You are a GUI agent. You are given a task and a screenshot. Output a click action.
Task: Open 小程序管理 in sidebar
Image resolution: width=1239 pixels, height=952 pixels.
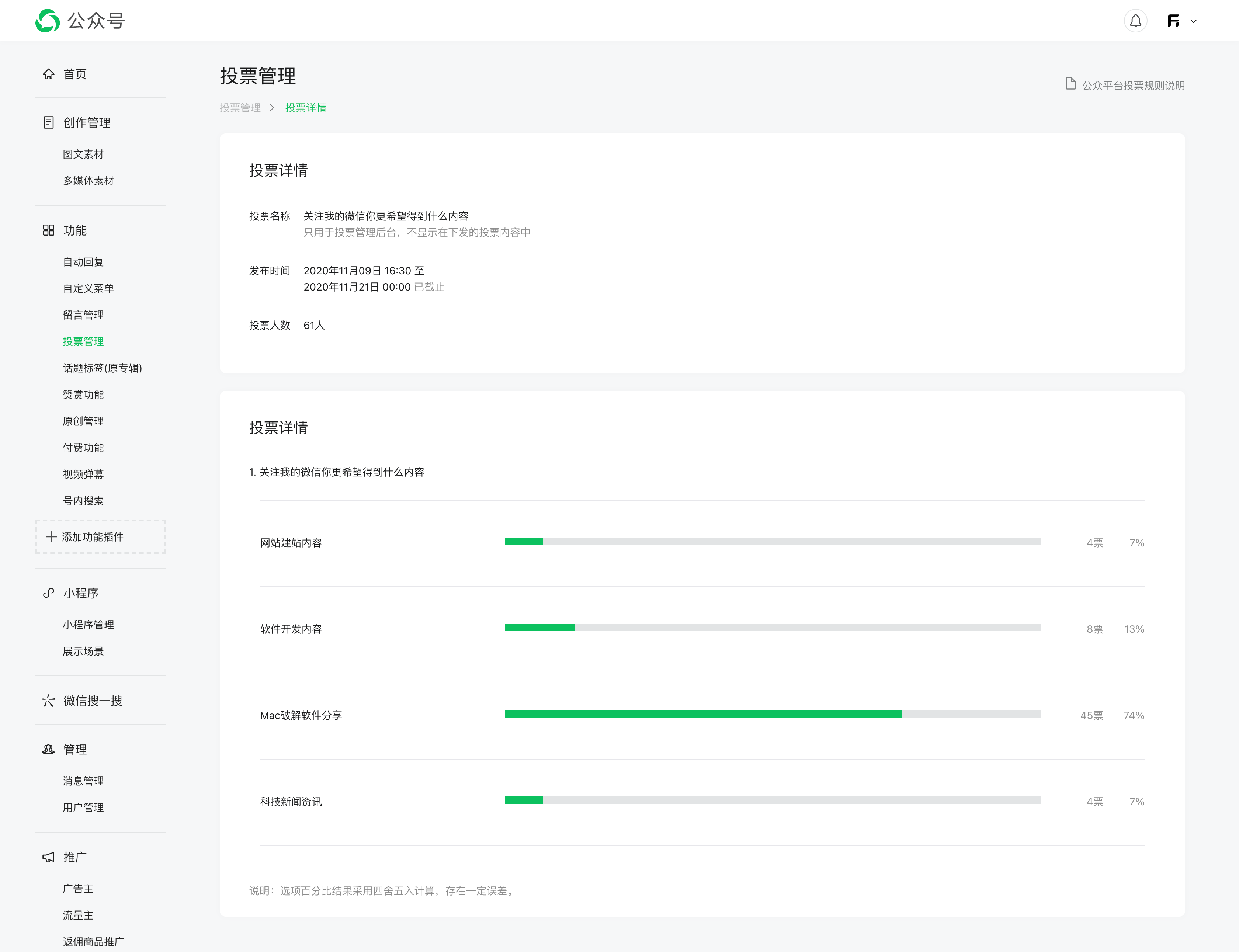click(88, 625)
